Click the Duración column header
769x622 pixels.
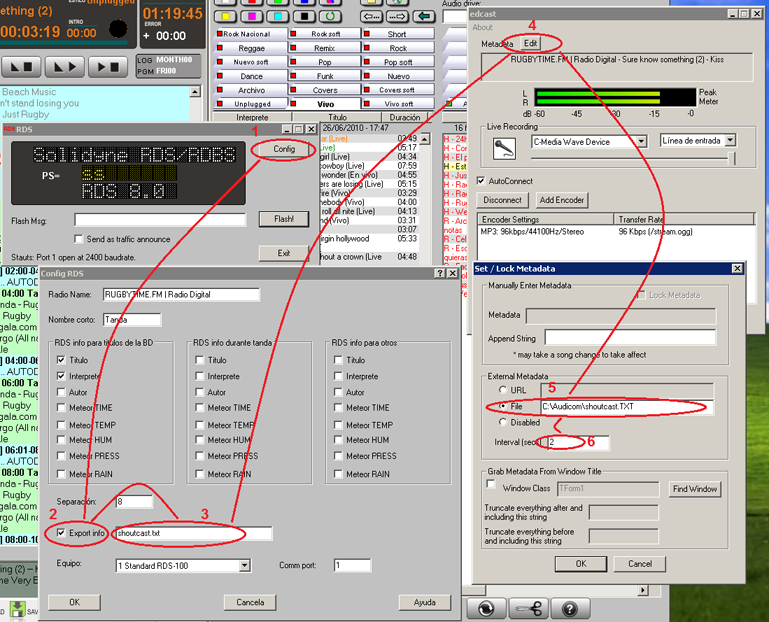tap(405, 117)
